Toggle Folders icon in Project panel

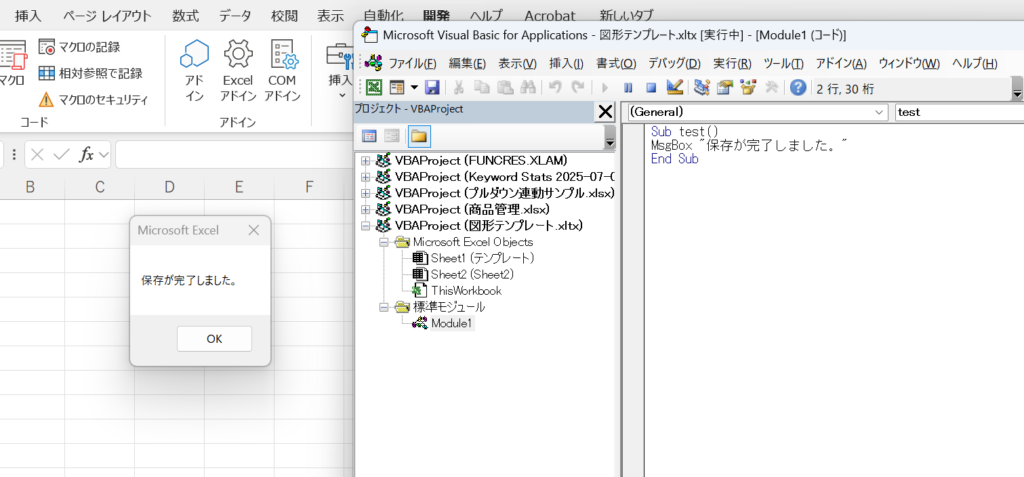[419, 136]
